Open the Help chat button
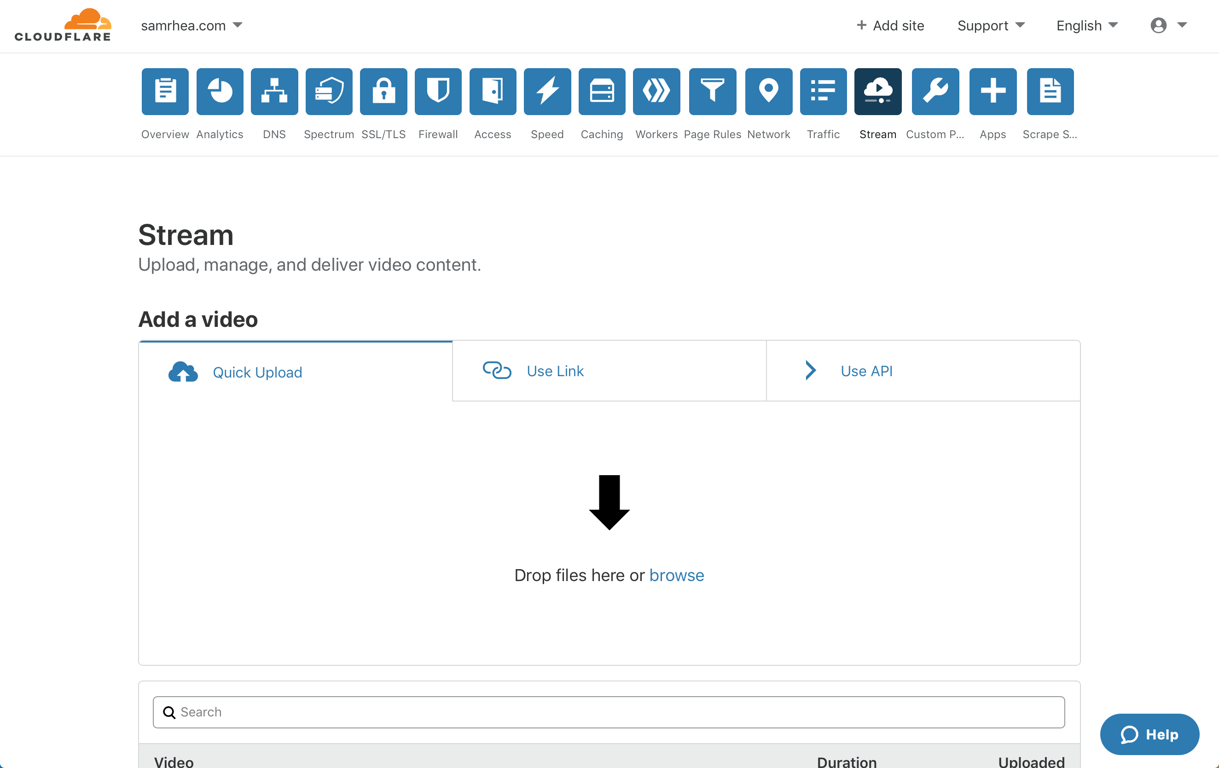Viewport: 1219px width, 768px height. [x=1150, y=734]
